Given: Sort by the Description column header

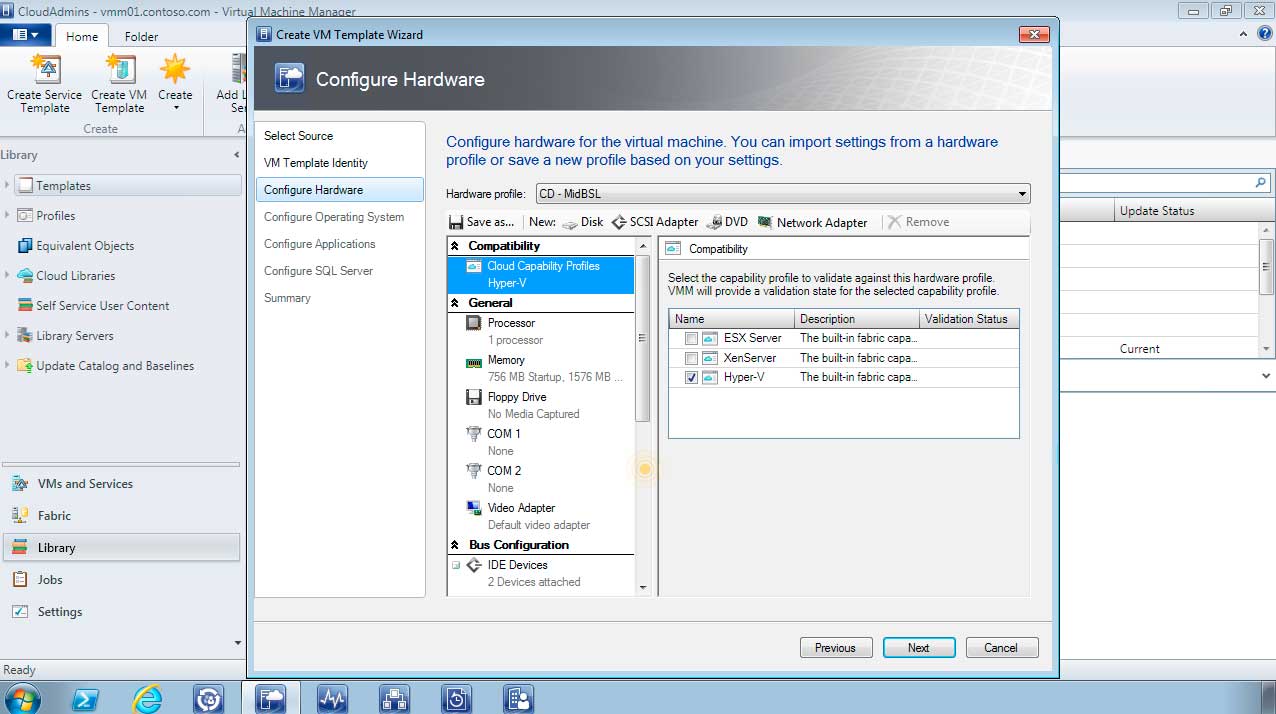Looking at the screenshot, I should coord(857,319).
